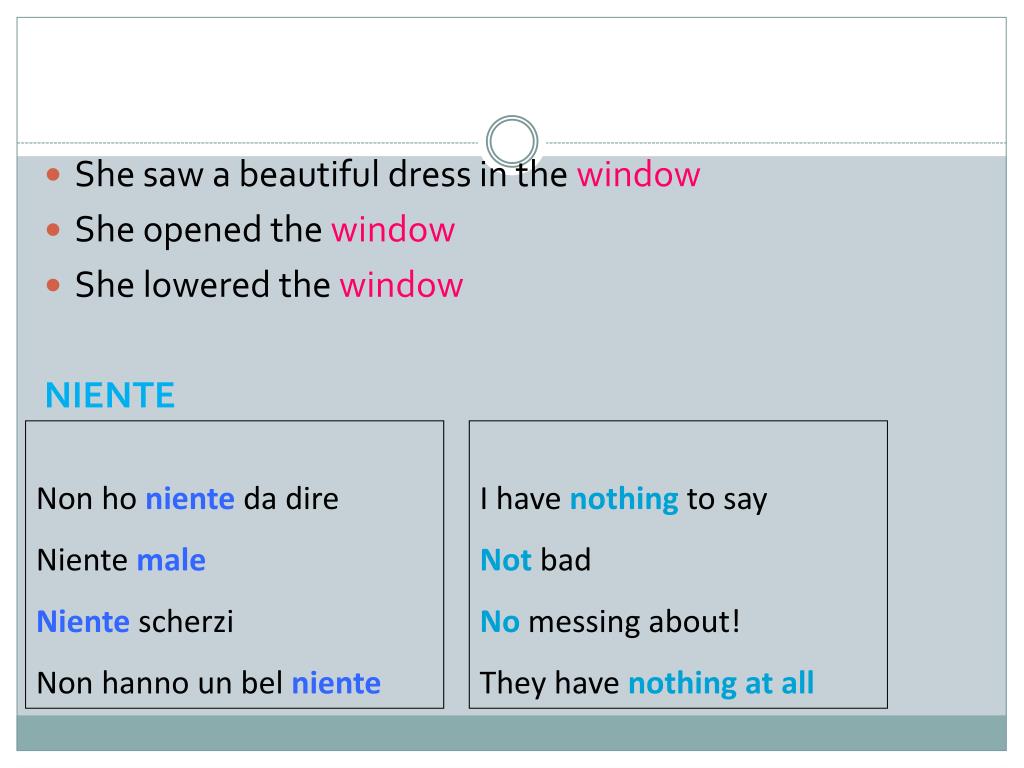Select the text 'She opened the window'

(264, 230)
